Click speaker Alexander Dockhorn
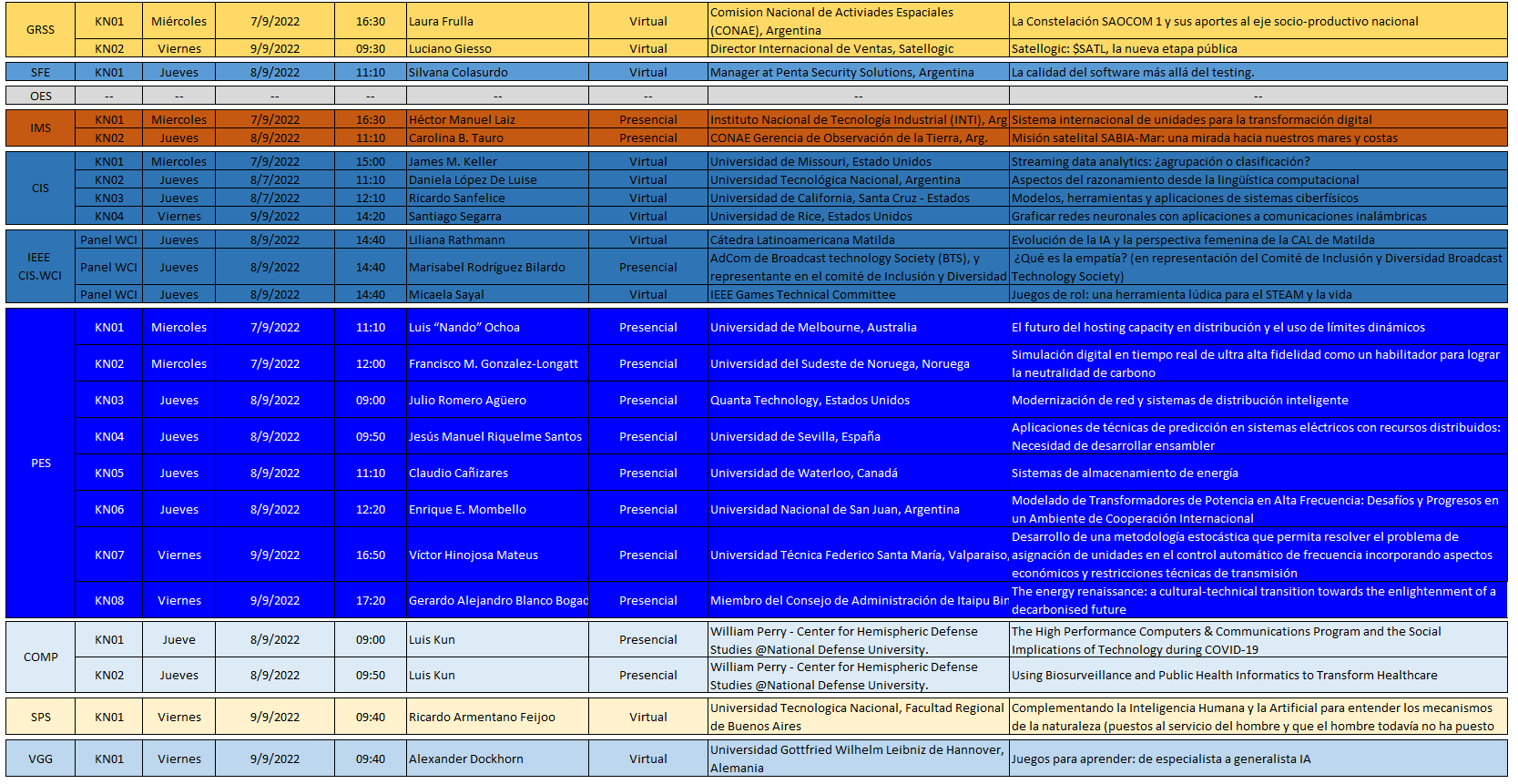Image resolution: width=1518 pixels, height=784 pixels. (x=465, y=759)
